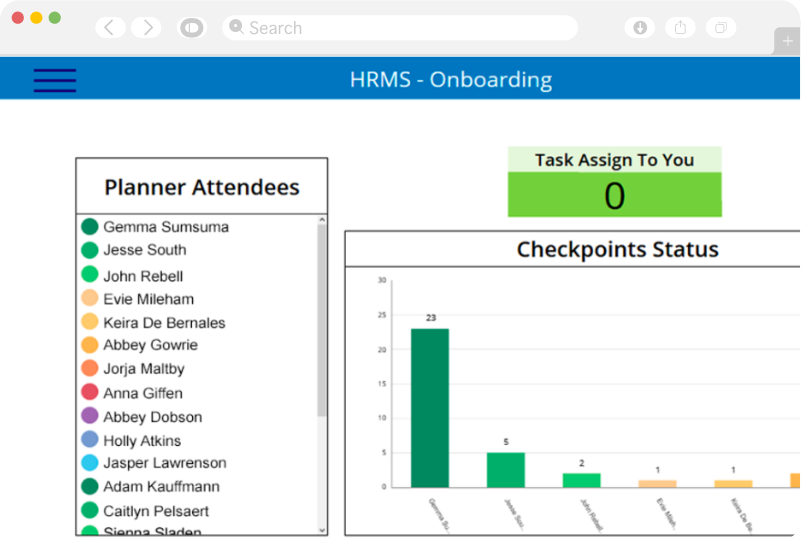Toggle the reader view icon
Image resolution: width=801 pixels, height=541 pixels.
191,28
